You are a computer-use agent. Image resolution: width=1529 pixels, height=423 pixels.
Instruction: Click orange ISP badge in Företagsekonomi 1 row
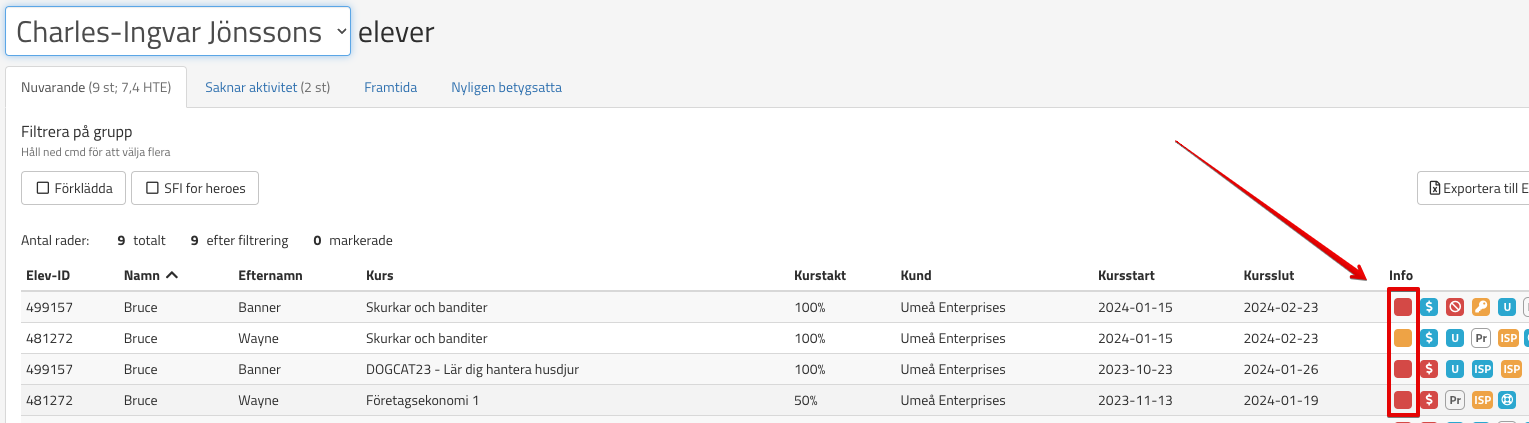pos(1482,400)
